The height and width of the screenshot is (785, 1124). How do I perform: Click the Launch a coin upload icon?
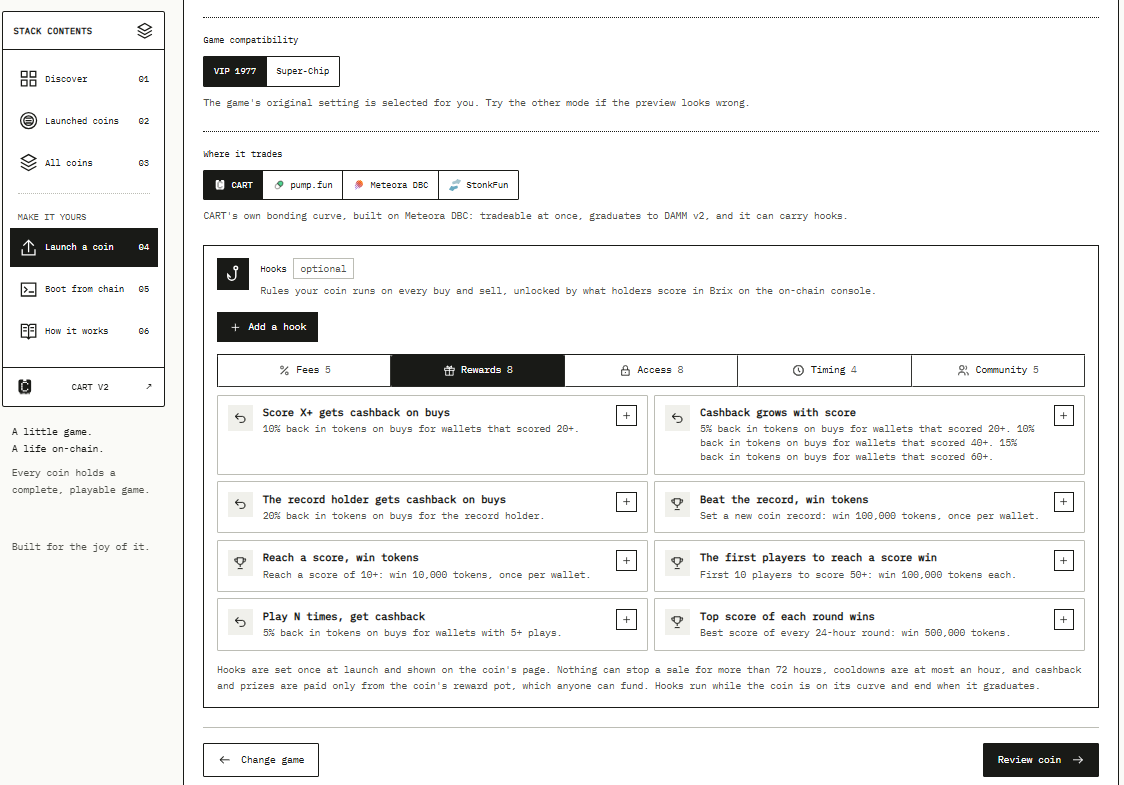[x=28, y=247]
